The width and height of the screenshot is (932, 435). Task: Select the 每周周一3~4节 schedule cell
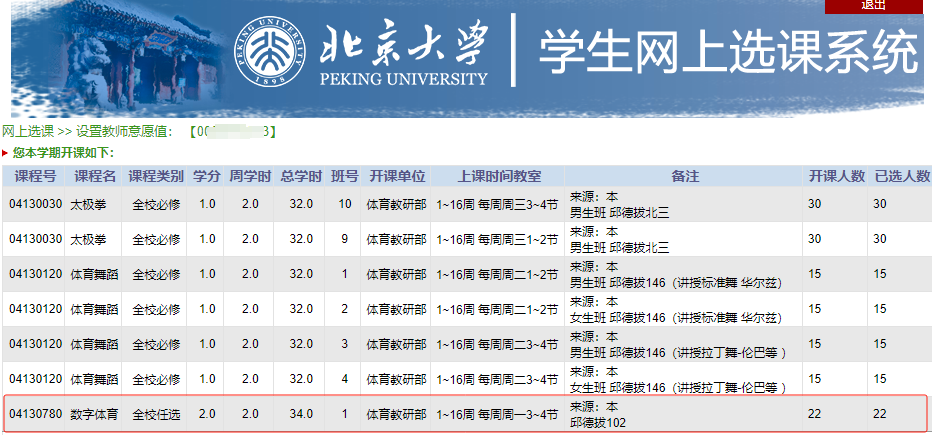tap(497, 414)
